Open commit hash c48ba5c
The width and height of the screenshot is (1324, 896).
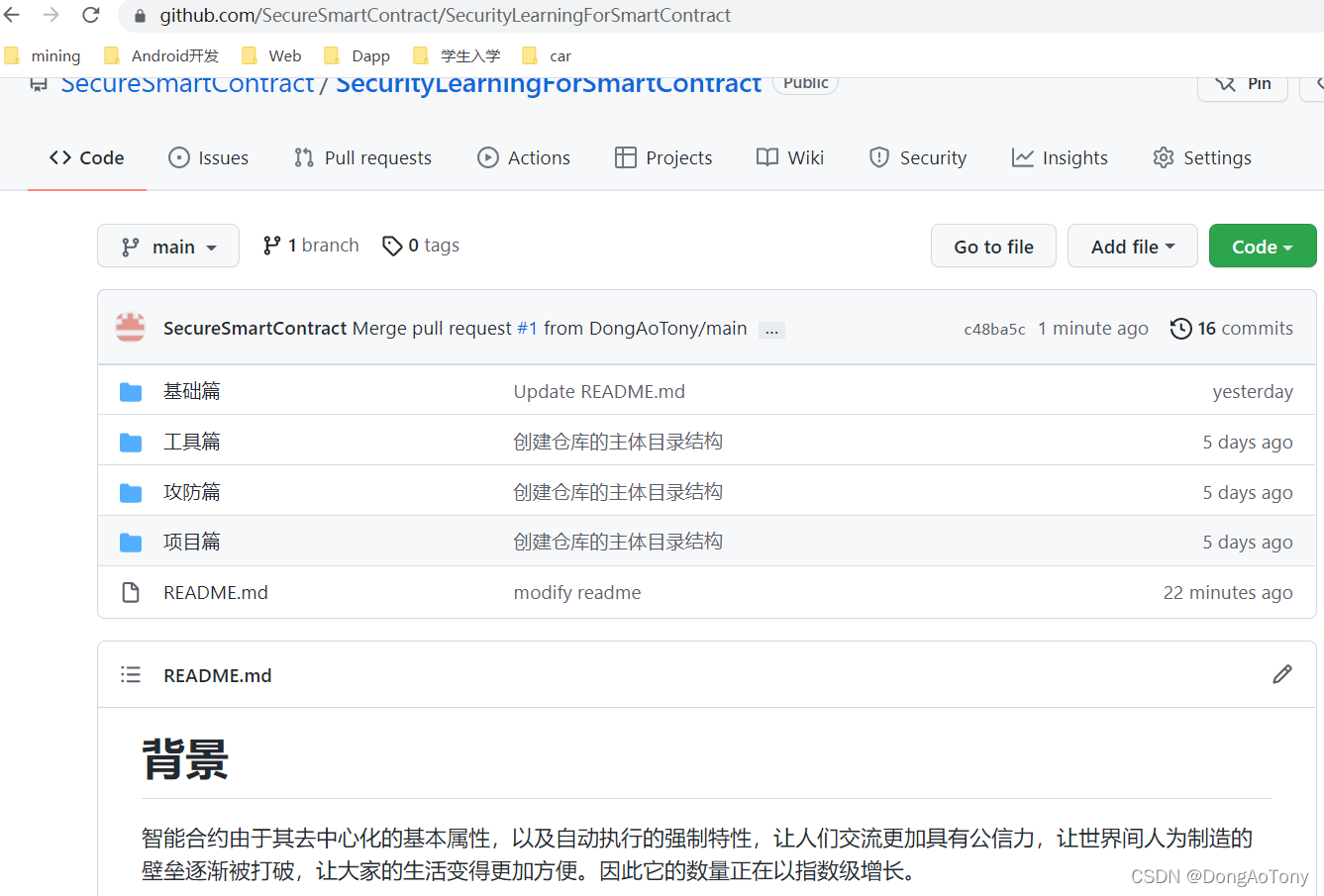tap(994, 329)
